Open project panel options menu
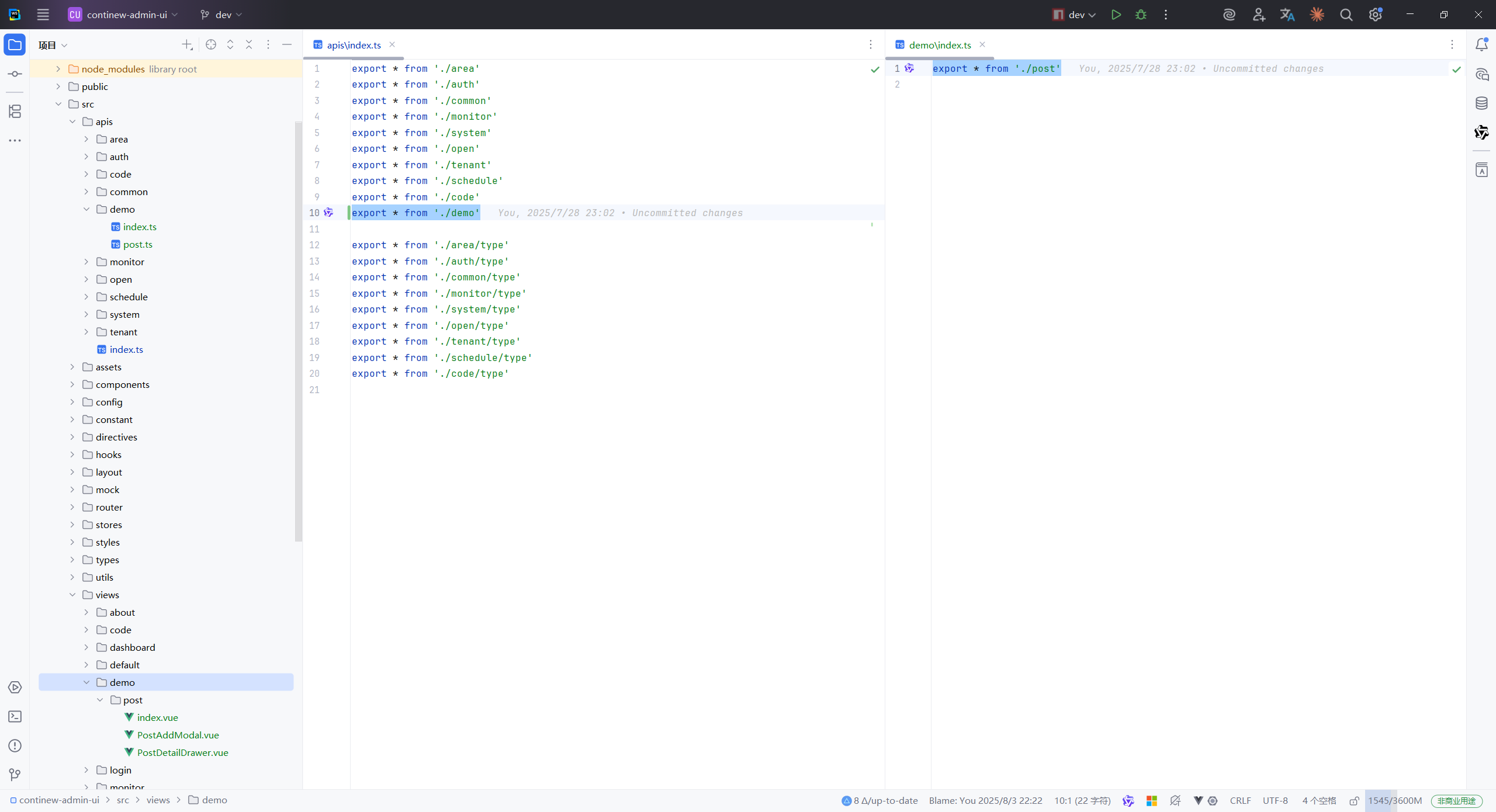1496x812 pixels. (x=268, y=45)
